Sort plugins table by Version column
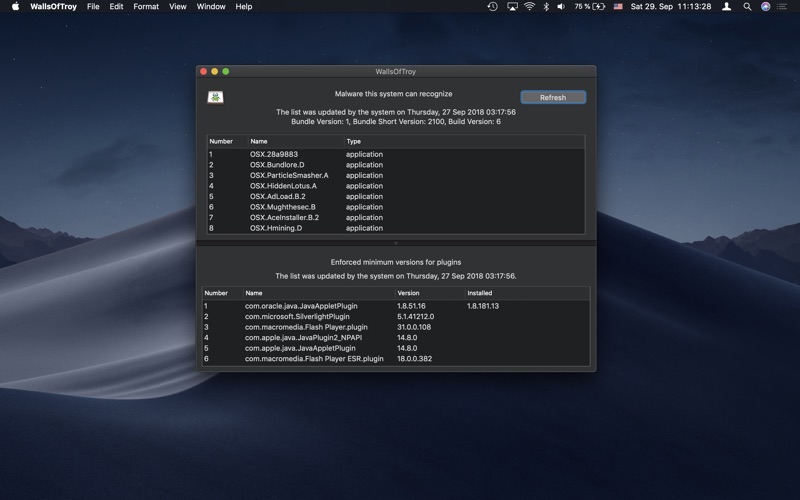The height and width of the screenshot is (500, 800). [430, 293]
